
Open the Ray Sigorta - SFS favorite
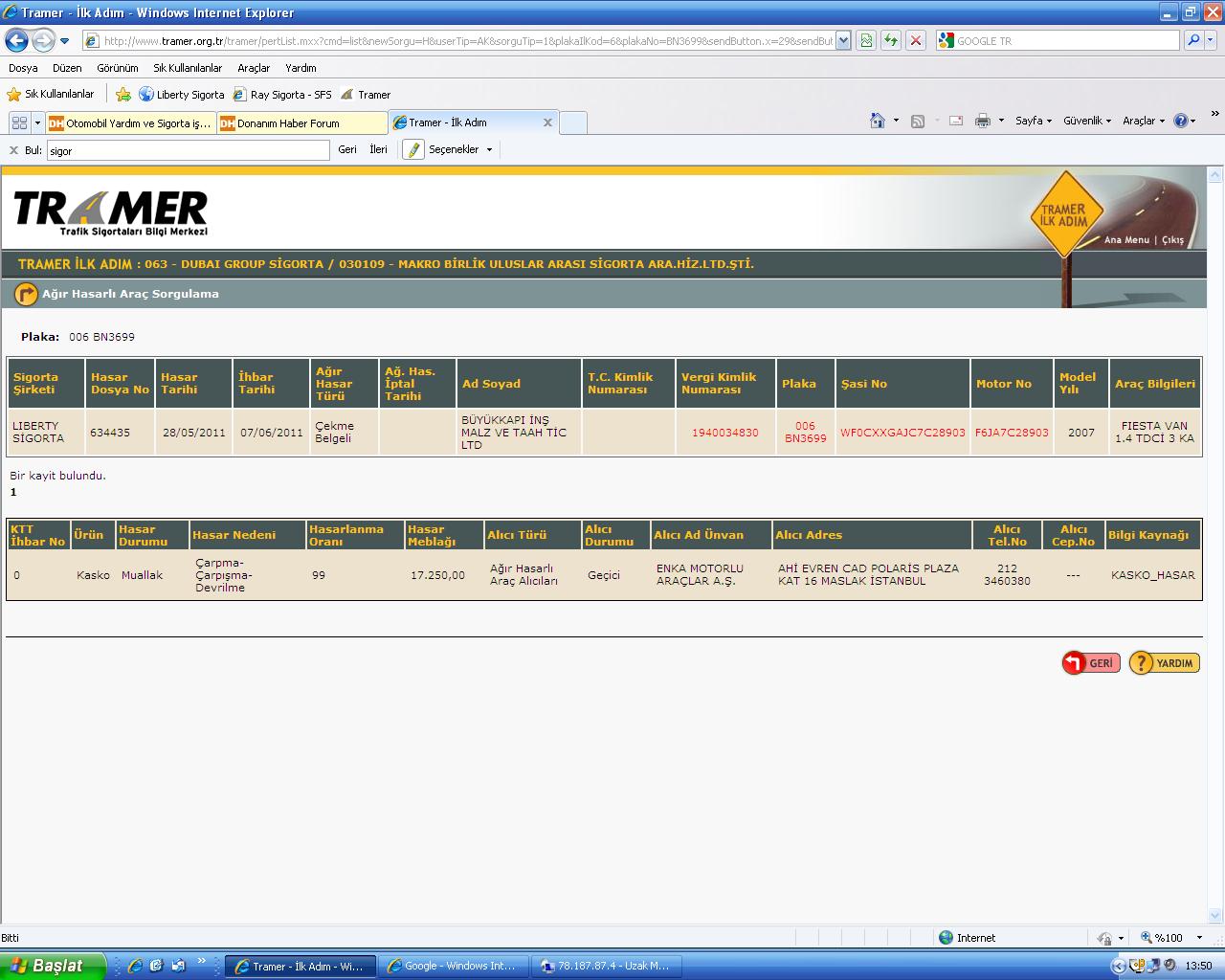(282, 95)
